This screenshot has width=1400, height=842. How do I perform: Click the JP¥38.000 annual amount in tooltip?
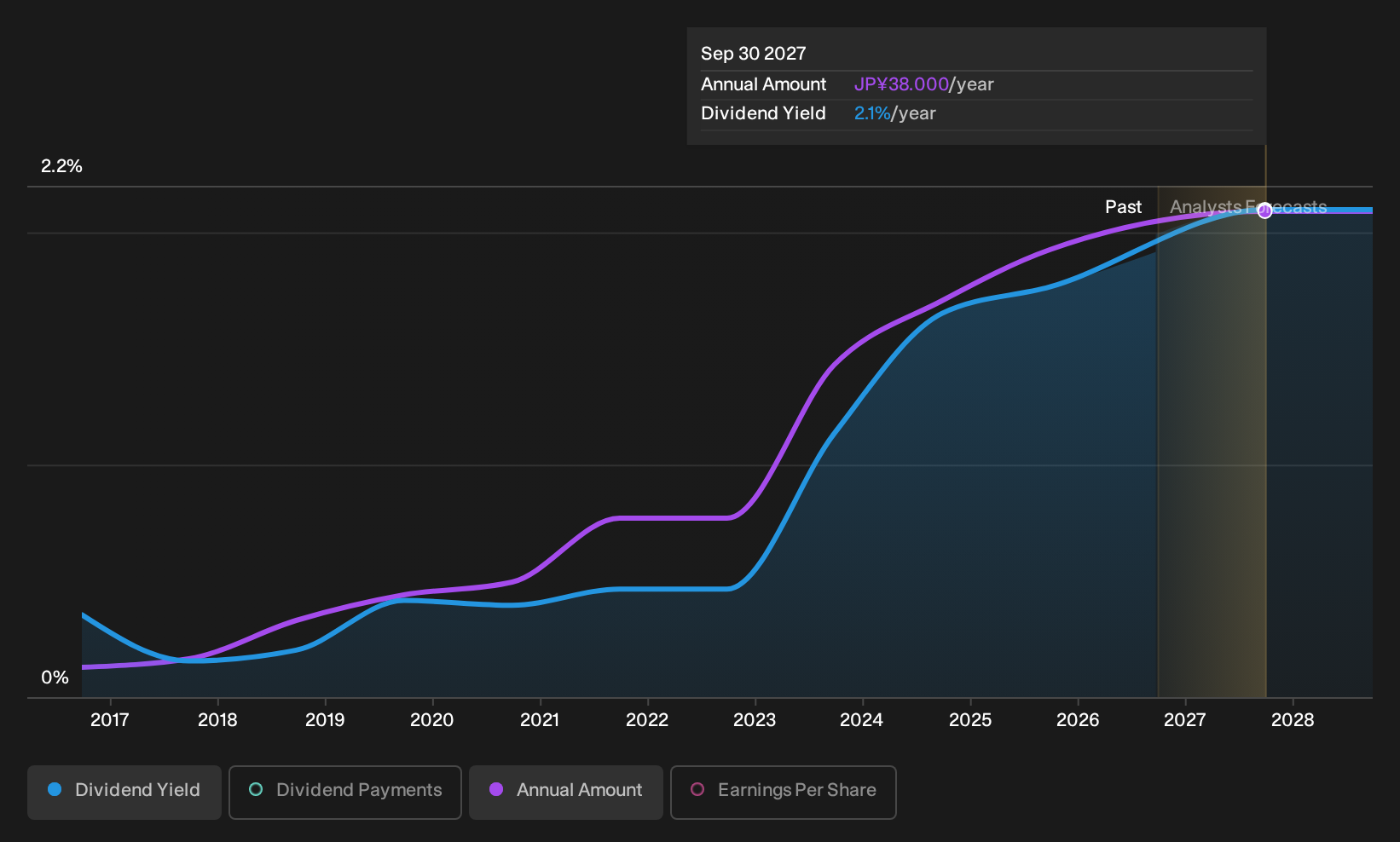point(901,84)
